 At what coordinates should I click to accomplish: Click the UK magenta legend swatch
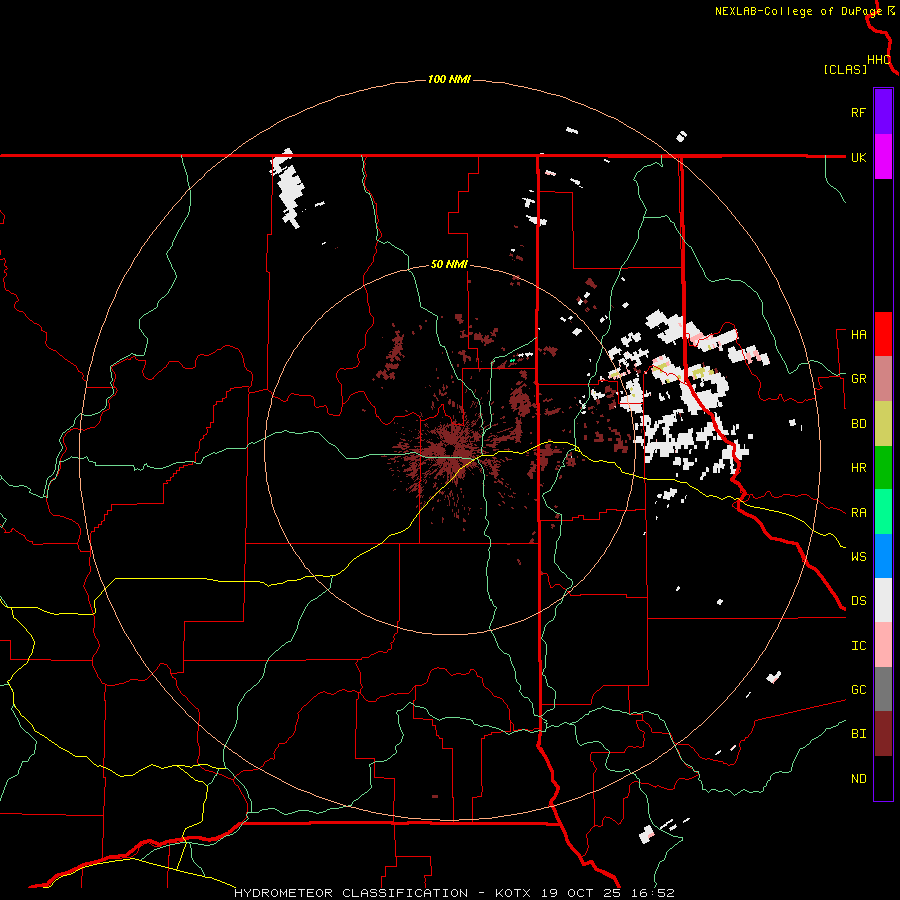pyautogui.click(x=883, y=157)
